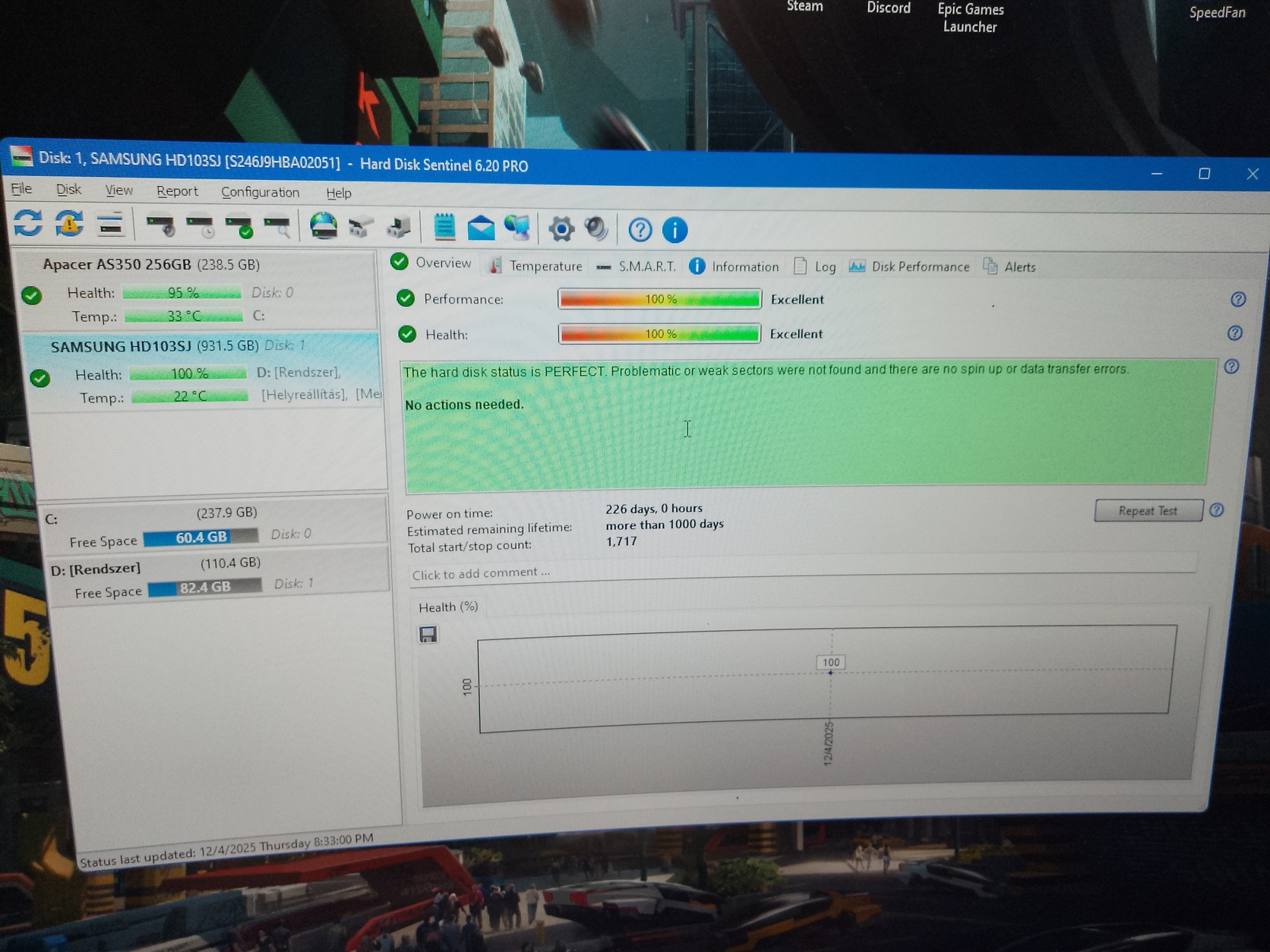Open the Help menu

[339, 193]
